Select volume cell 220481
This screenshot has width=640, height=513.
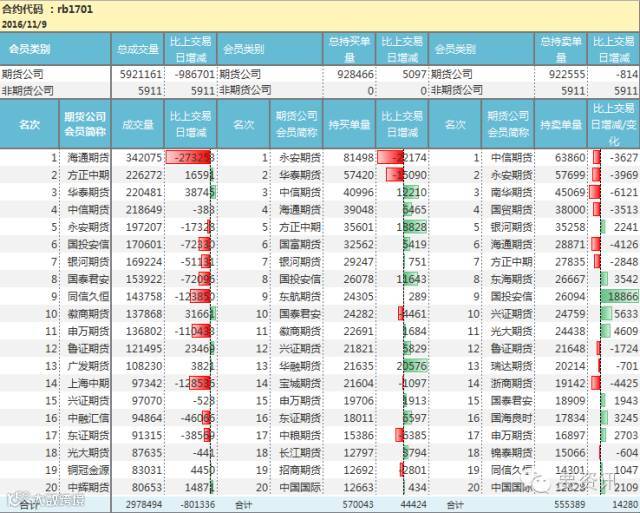click(x=144, y=192)
